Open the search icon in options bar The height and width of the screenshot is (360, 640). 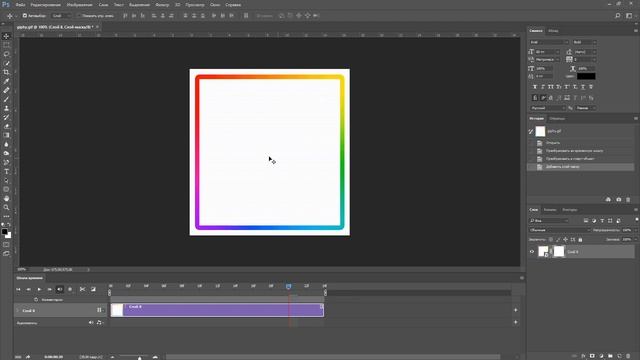coord(618,16)
